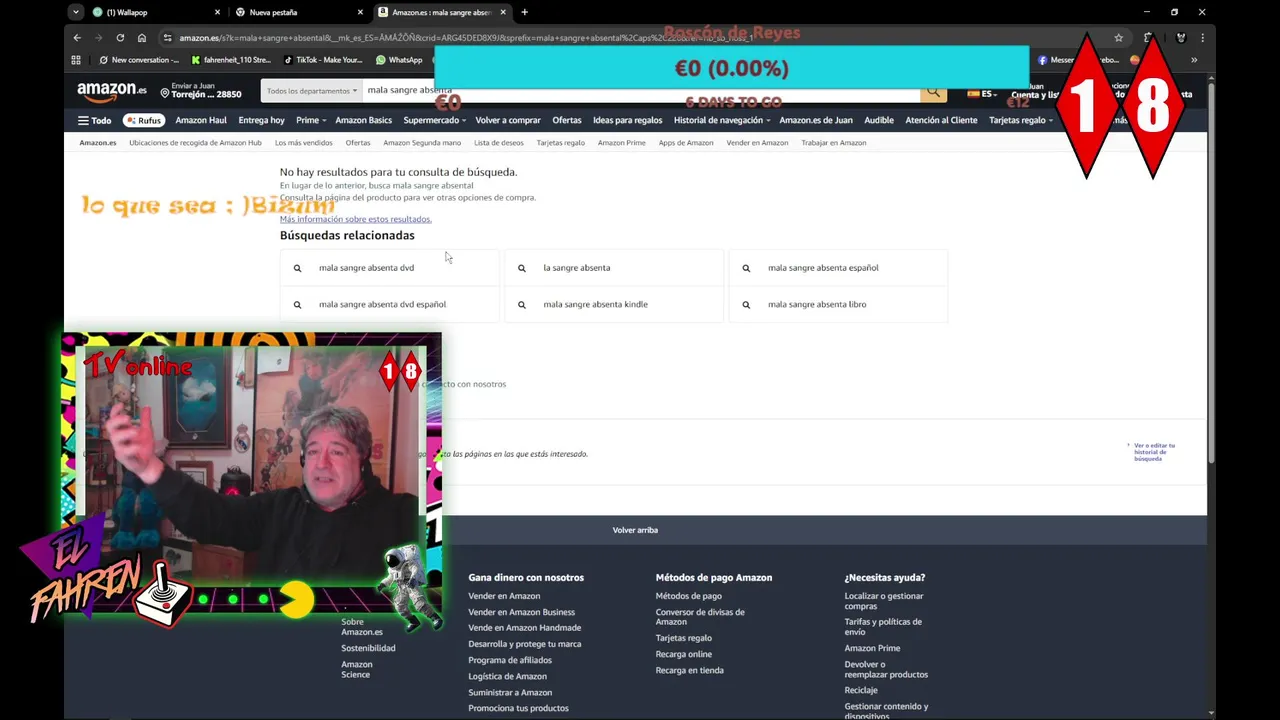Open 'Programa de afiliados' footer link
This screenshot has width=1280, height=720.
tap(510, 660)
